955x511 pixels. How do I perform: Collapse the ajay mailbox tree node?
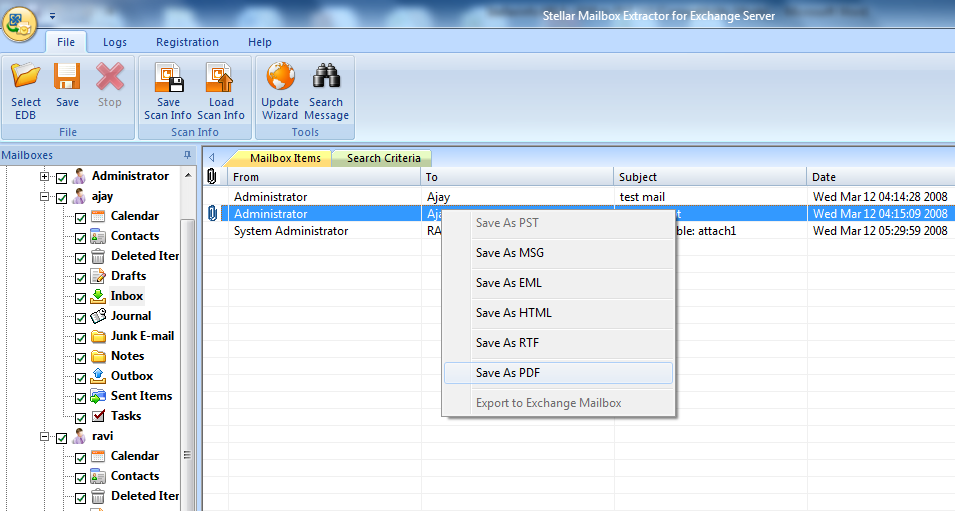pyautogui.click(x=44, y=197)
